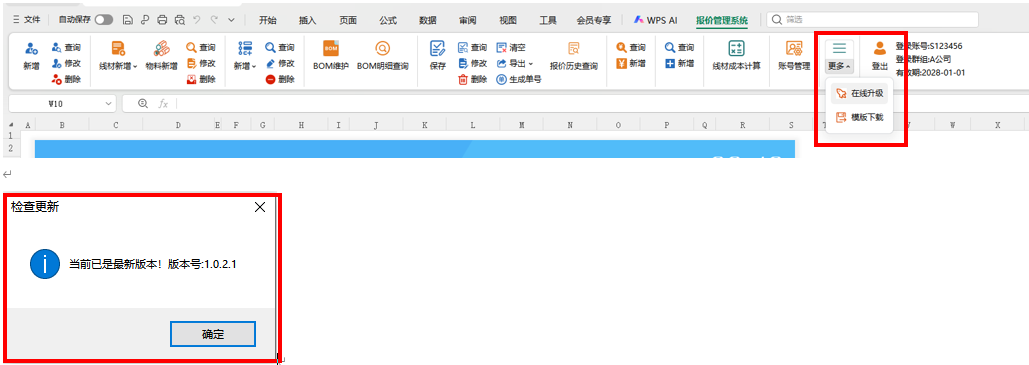
Task: Click the zoom magnifier in formula bar
Action: click(142, 104)
